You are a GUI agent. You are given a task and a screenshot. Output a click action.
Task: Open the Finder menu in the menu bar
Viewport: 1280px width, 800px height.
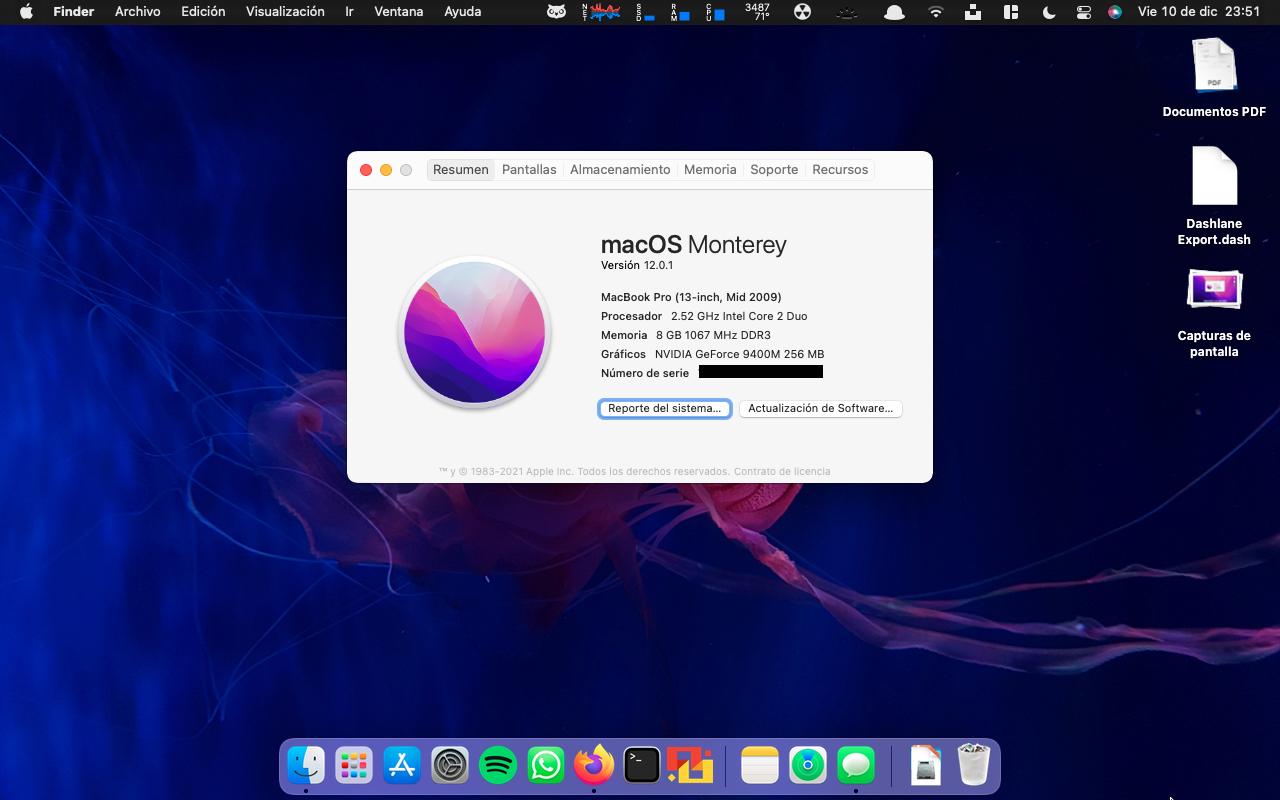pyautogui.click(x=74, y=12)
